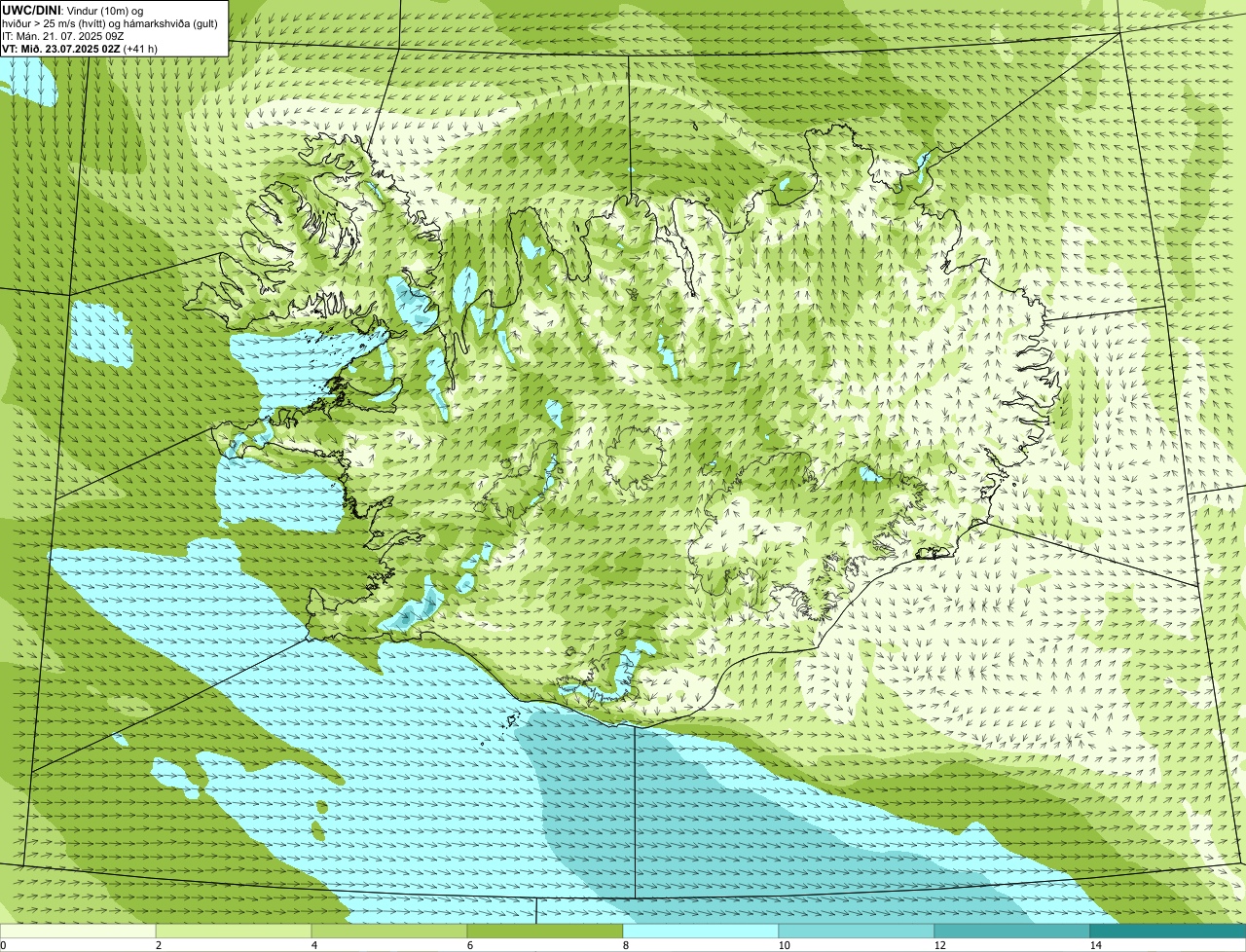Click the 6–8 m/s dark green legend swatch
Viewport: 1246px width, 952px height.
(545, 931)
